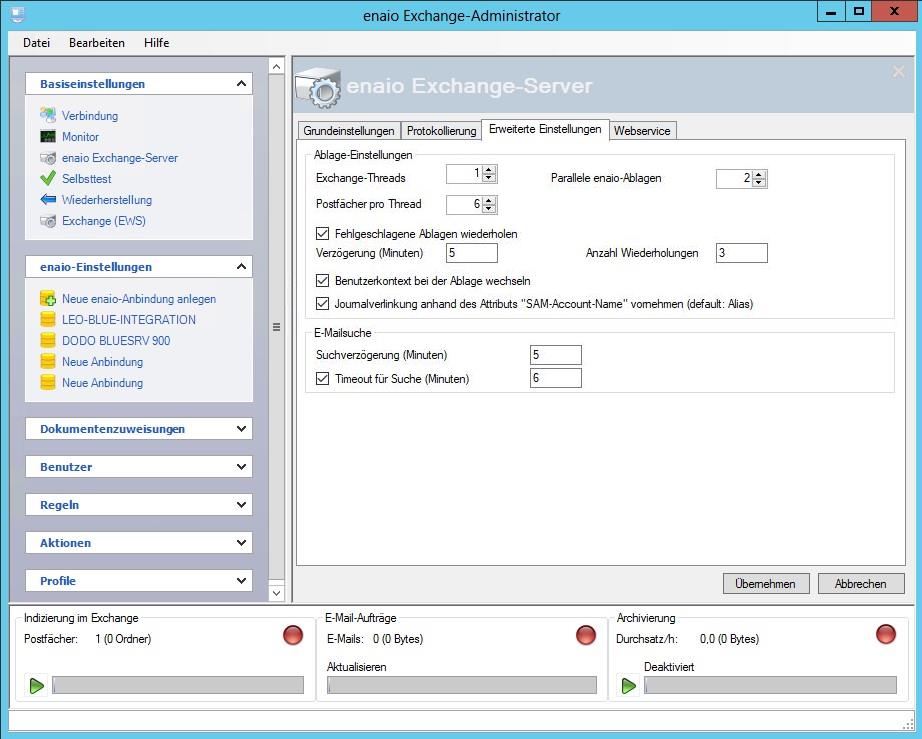Click the Exchange (EWS) icon
The width and height of the screenshot is (922, 739).
click(48, 221)
